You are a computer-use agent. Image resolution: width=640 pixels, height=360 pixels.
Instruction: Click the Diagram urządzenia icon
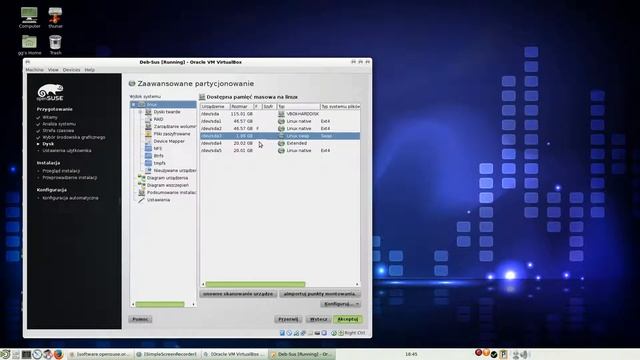click(141, 178)
